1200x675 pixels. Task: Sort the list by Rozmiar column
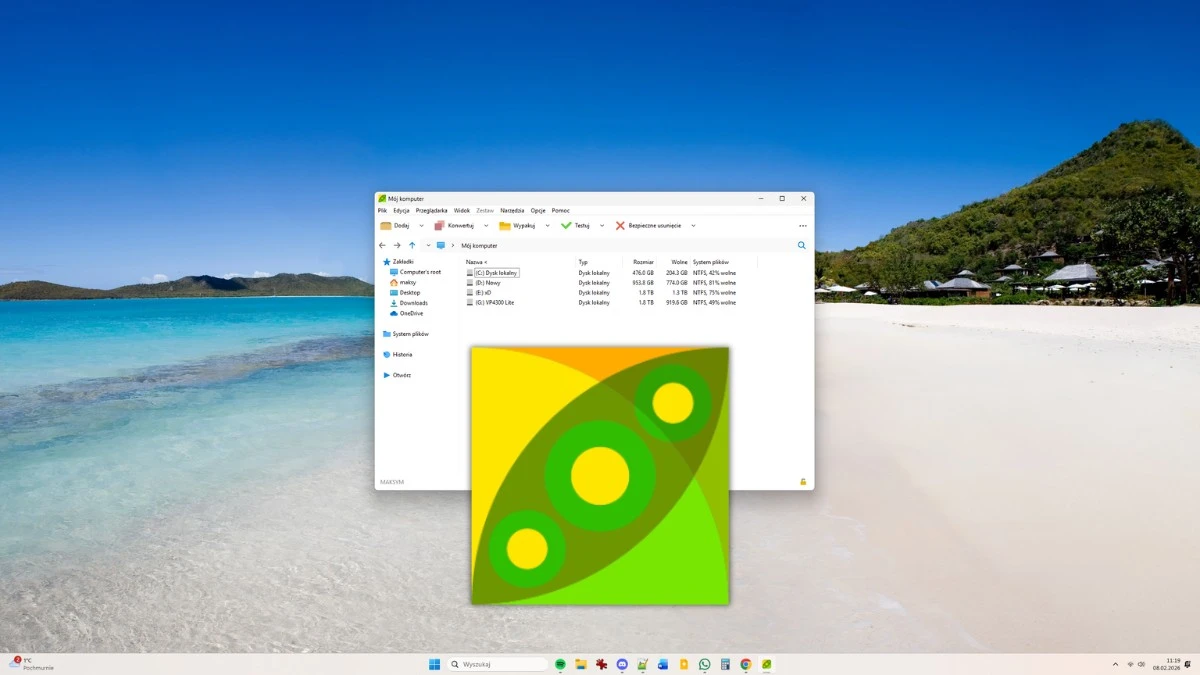pyautogui.click(x=643, y=262)
